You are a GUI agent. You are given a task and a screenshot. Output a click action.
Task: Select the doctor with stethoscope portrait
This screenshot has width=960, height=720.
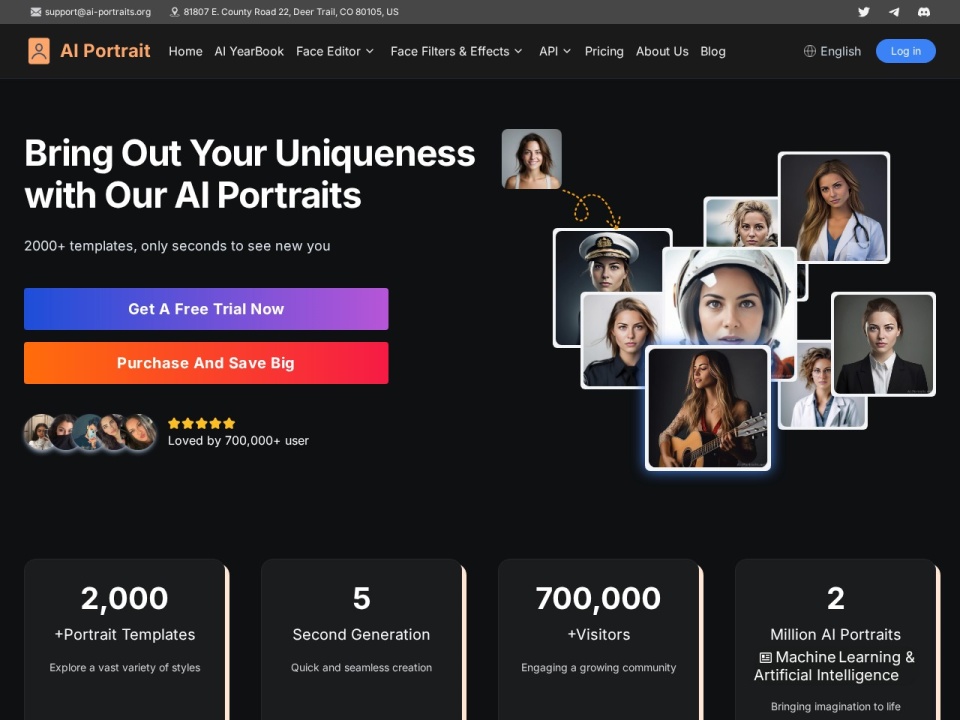point(834,208)
